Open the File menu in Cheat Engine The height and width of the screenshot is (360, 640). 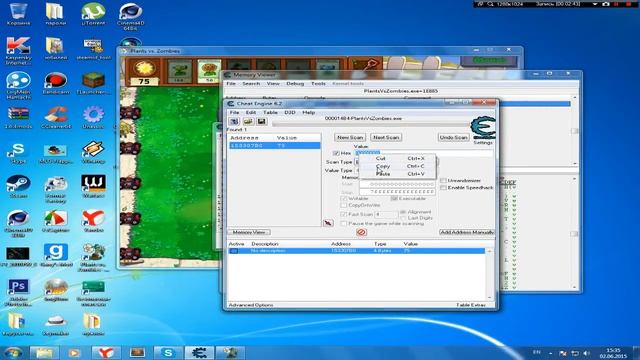[x=234, y=112]
